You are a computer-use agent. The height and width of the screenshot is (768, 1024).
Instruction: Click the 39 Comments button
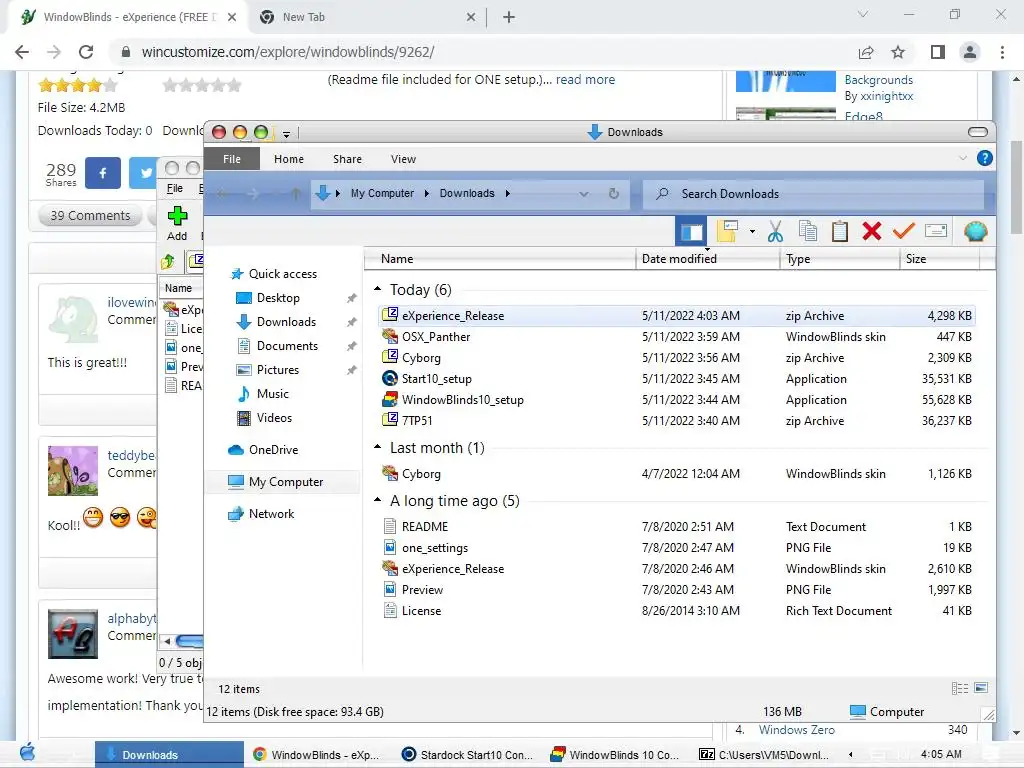90,216
